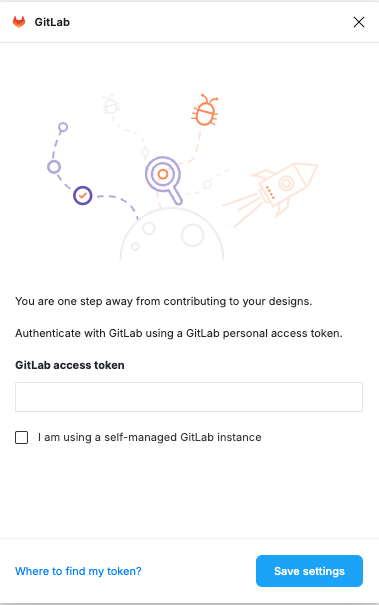Click the small purple circle atop dashed path

tap(63, 127)
